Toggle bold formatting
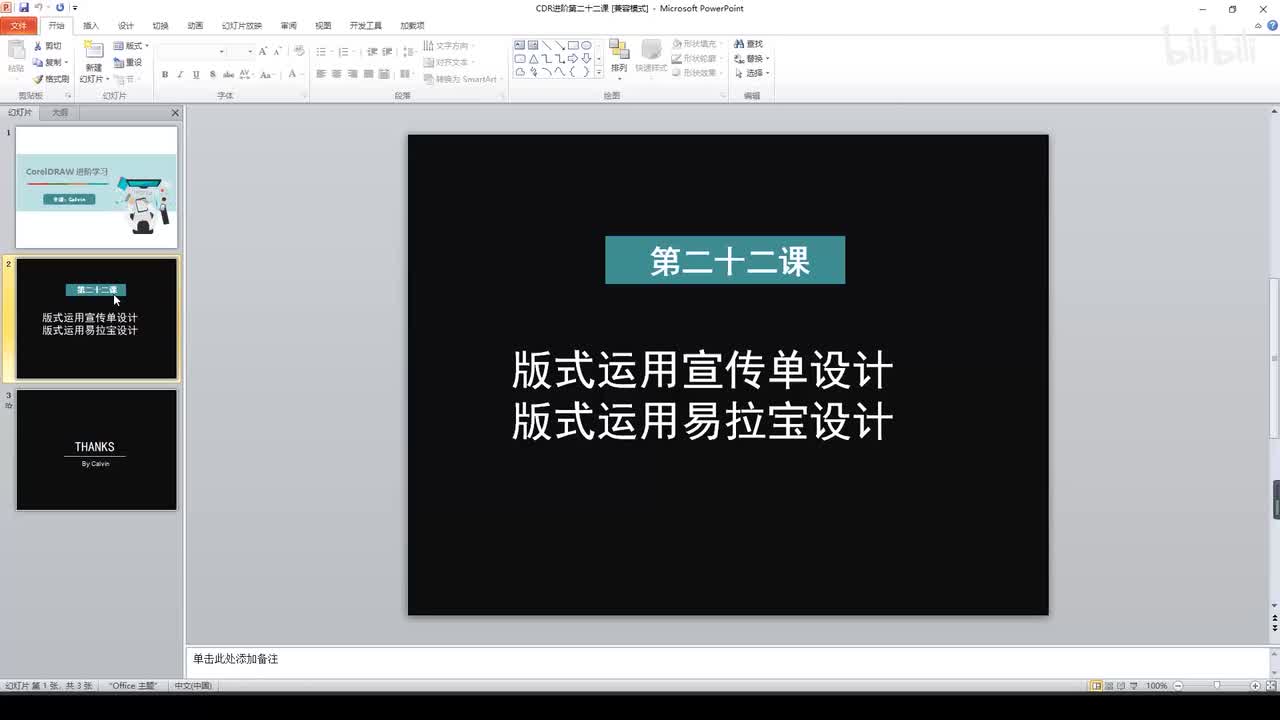 165,74
